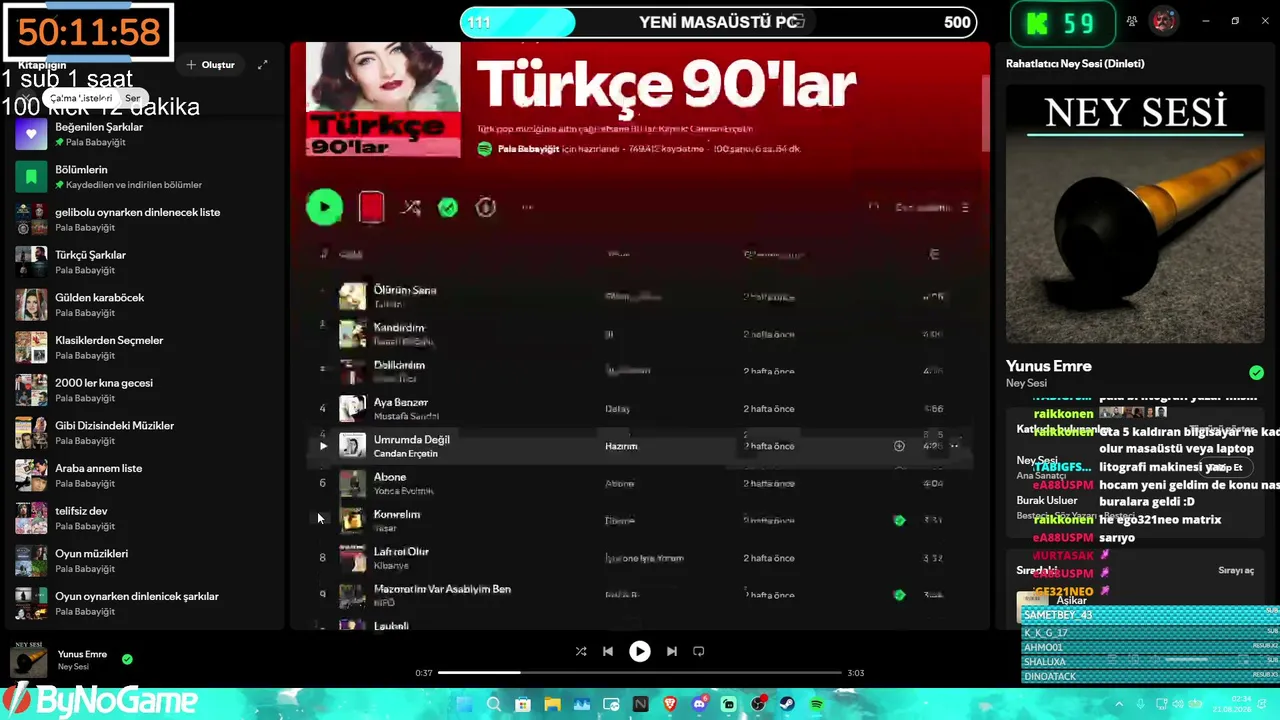Open Steam from the taskbar
The image size is (1280, 720).
[x=788, y=705]
